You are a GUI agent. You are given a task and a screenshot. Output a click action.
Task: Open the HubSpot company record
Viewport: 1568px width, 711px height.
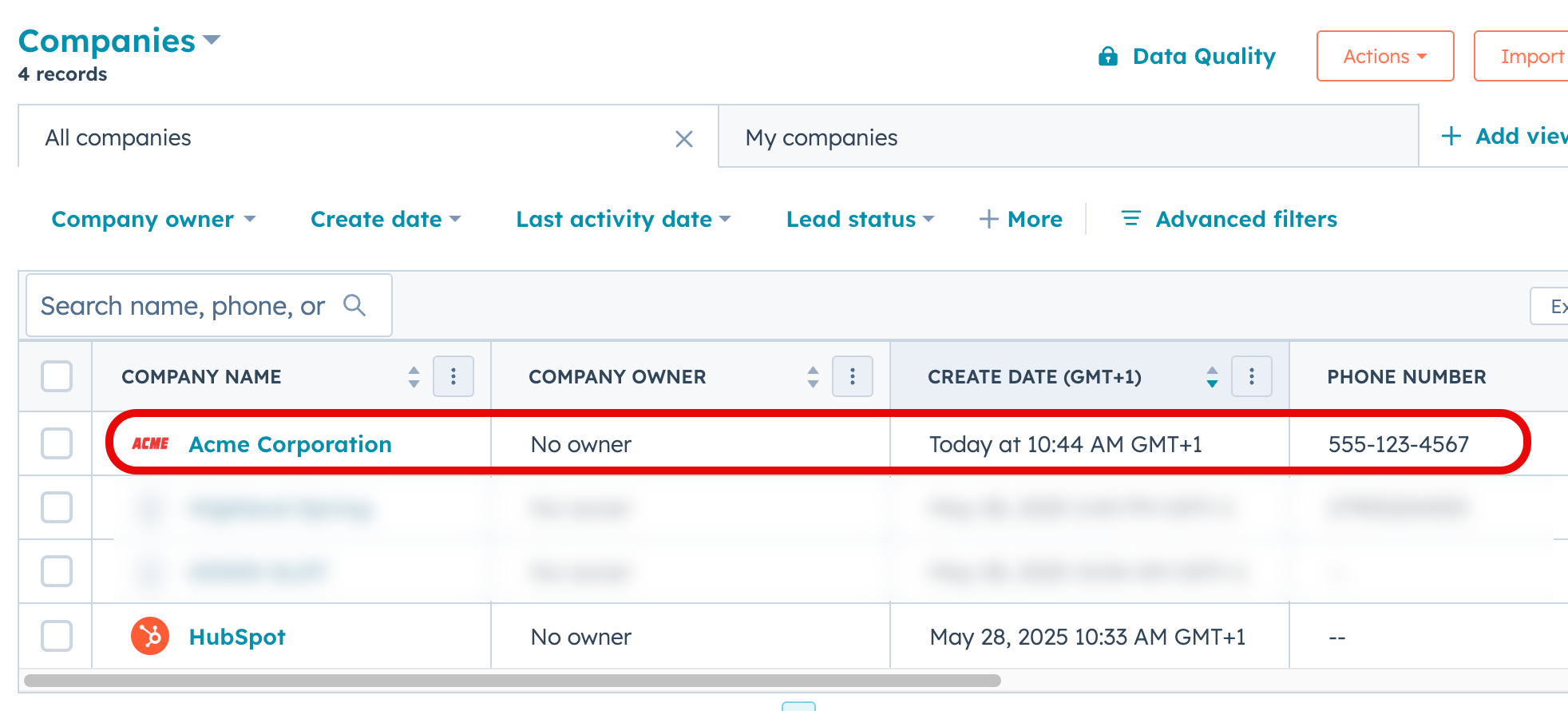pos(237,637)
